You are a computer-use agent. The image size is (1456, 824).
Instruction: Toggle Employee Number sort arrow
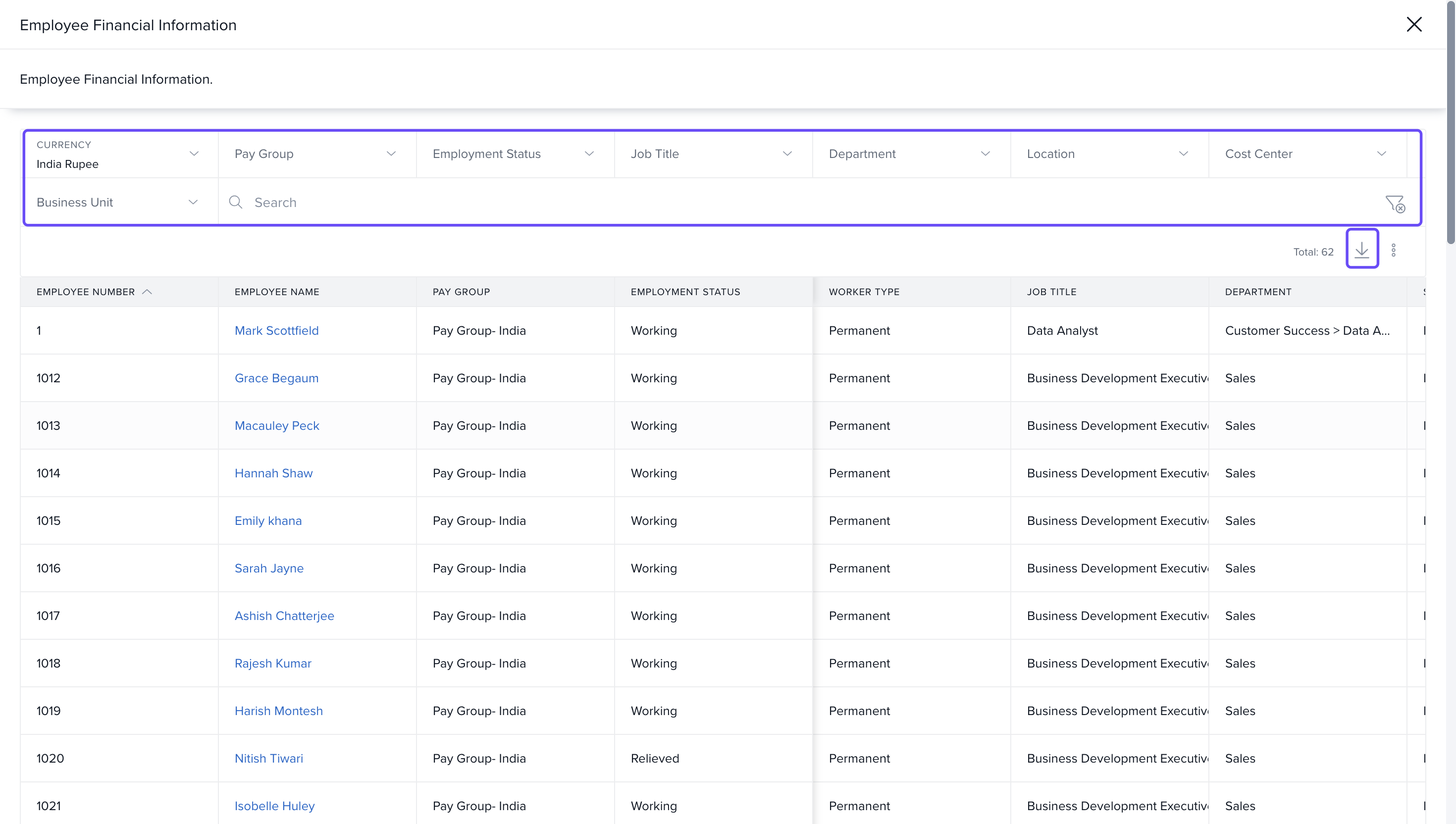click(x=147, y=292)
